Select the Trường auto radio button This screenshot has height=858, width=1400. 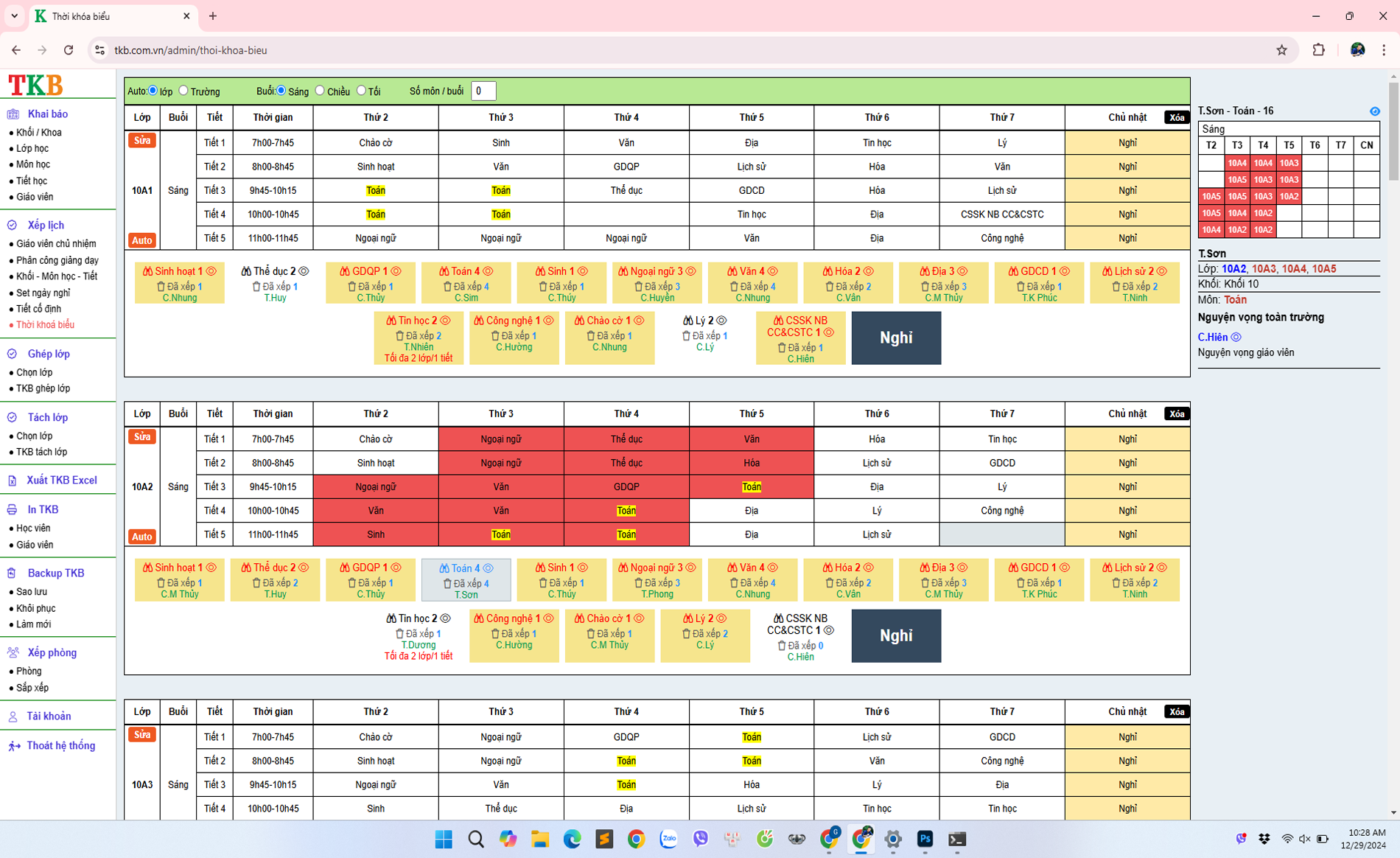pyautogui.click(x=183, y=91)
